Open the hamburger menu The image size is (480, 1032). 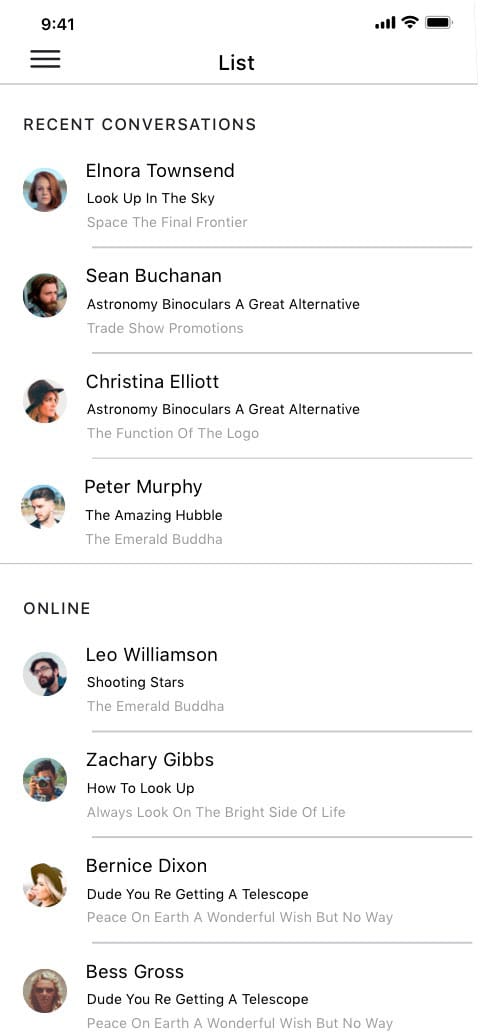point(45,59)
